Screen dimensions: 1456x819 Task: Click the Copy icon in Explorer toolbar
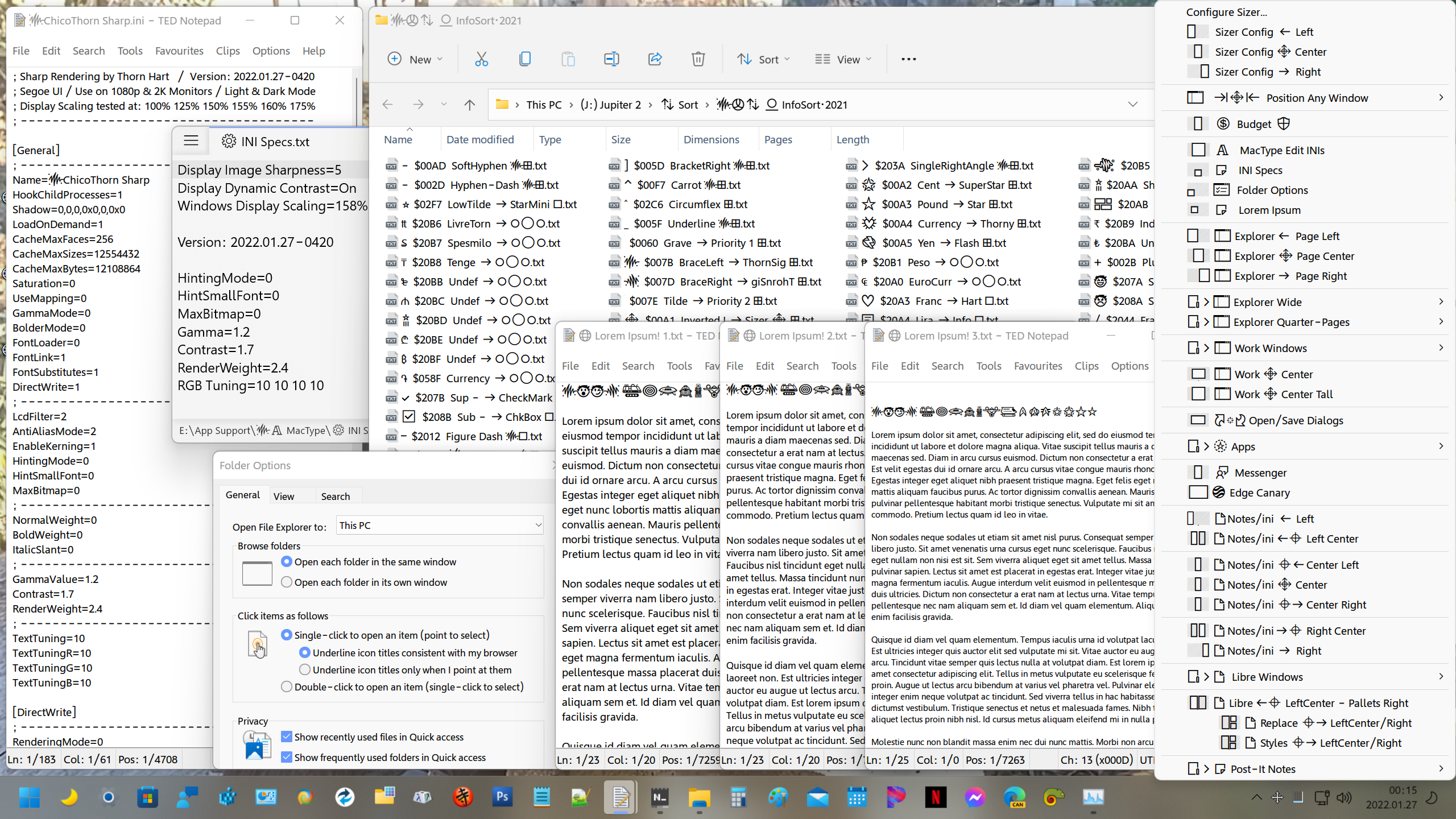coord(524,59)
